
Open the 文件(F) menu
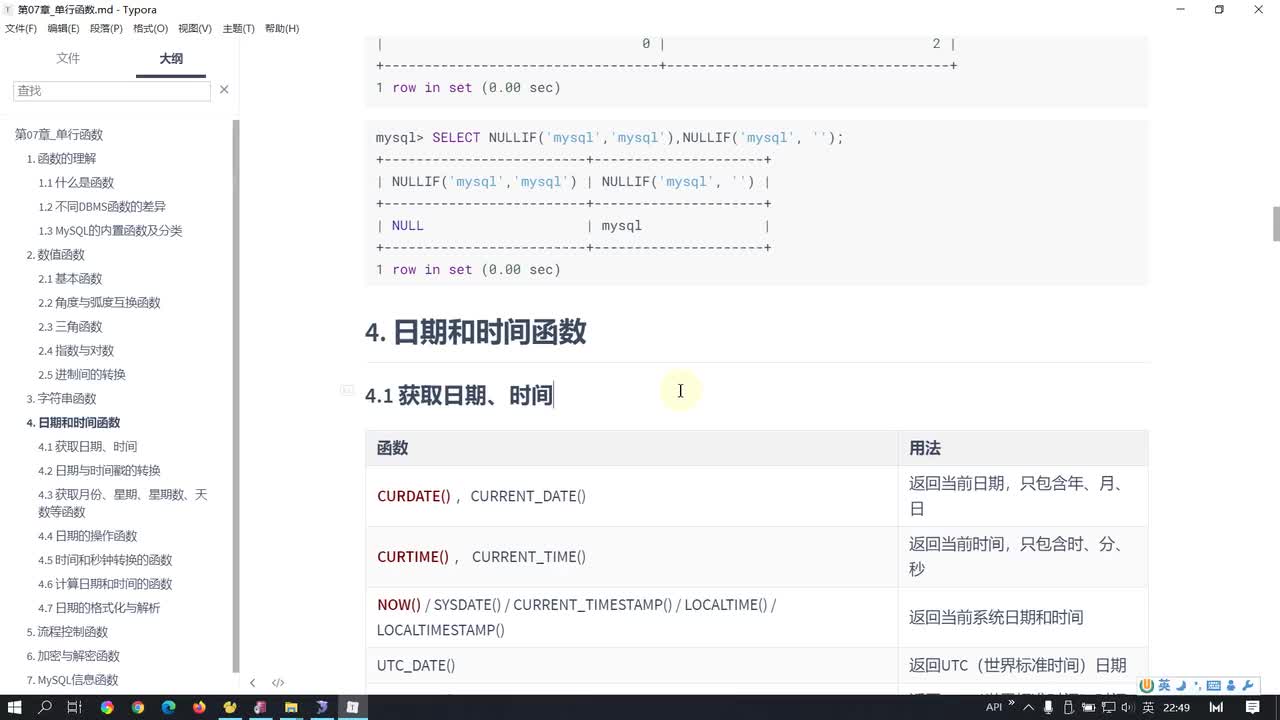pyautogui.click(x=21, y=28)
